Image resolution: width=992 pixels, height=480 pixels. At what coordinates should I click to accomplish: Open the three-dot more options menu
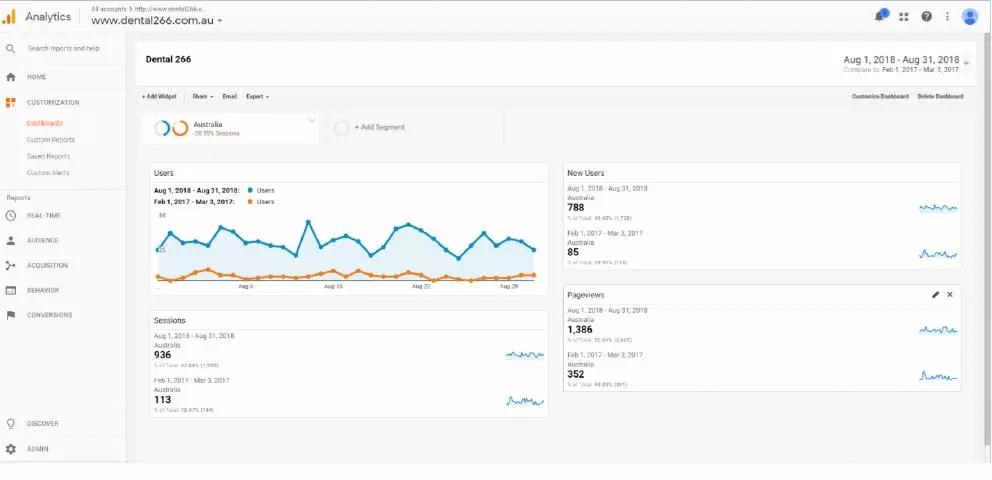pos(947,16)
